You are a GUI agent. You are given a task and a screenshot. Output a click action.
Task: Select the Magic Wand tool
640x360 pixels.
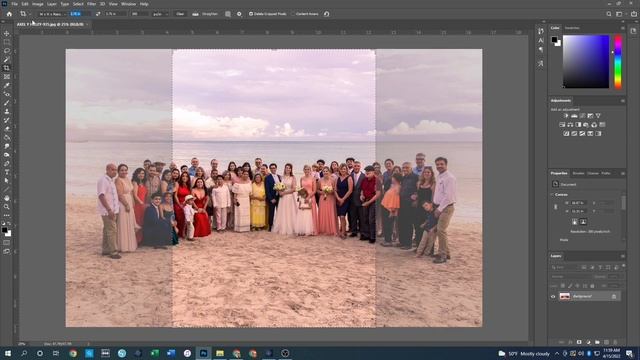tap(7, 59)
